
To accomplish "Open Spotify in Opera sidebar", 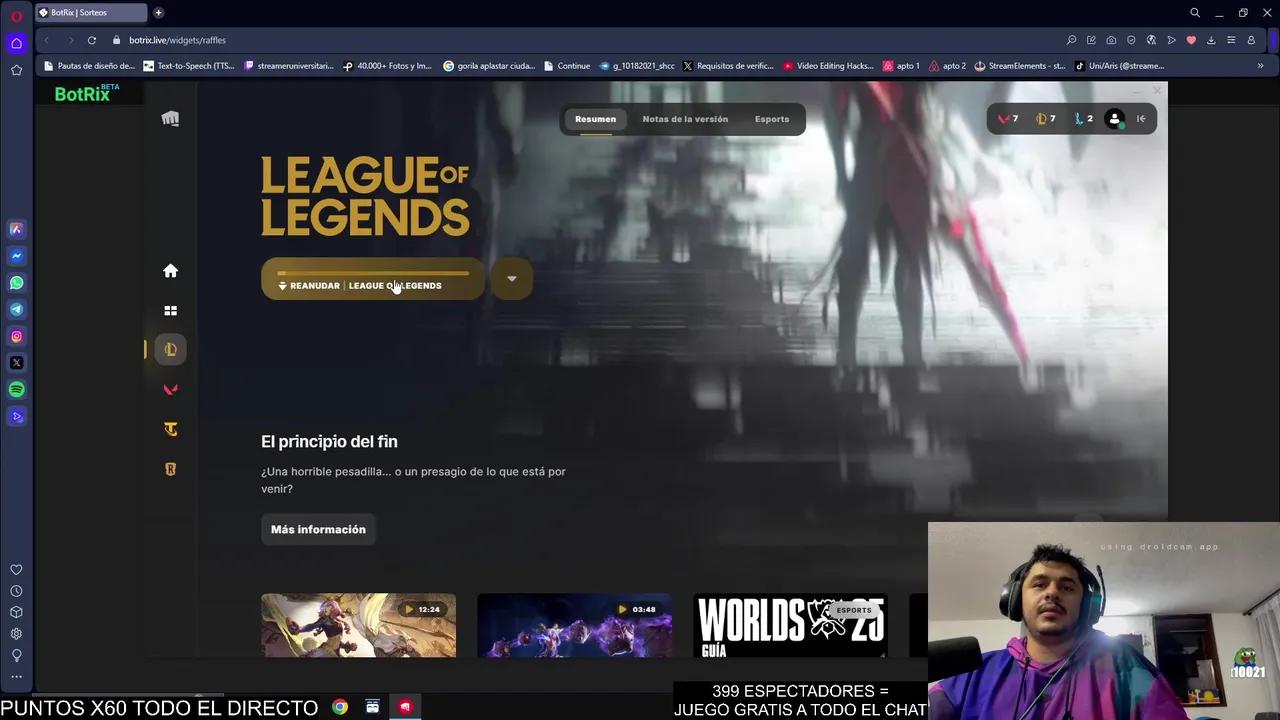I will pos(16,390).
